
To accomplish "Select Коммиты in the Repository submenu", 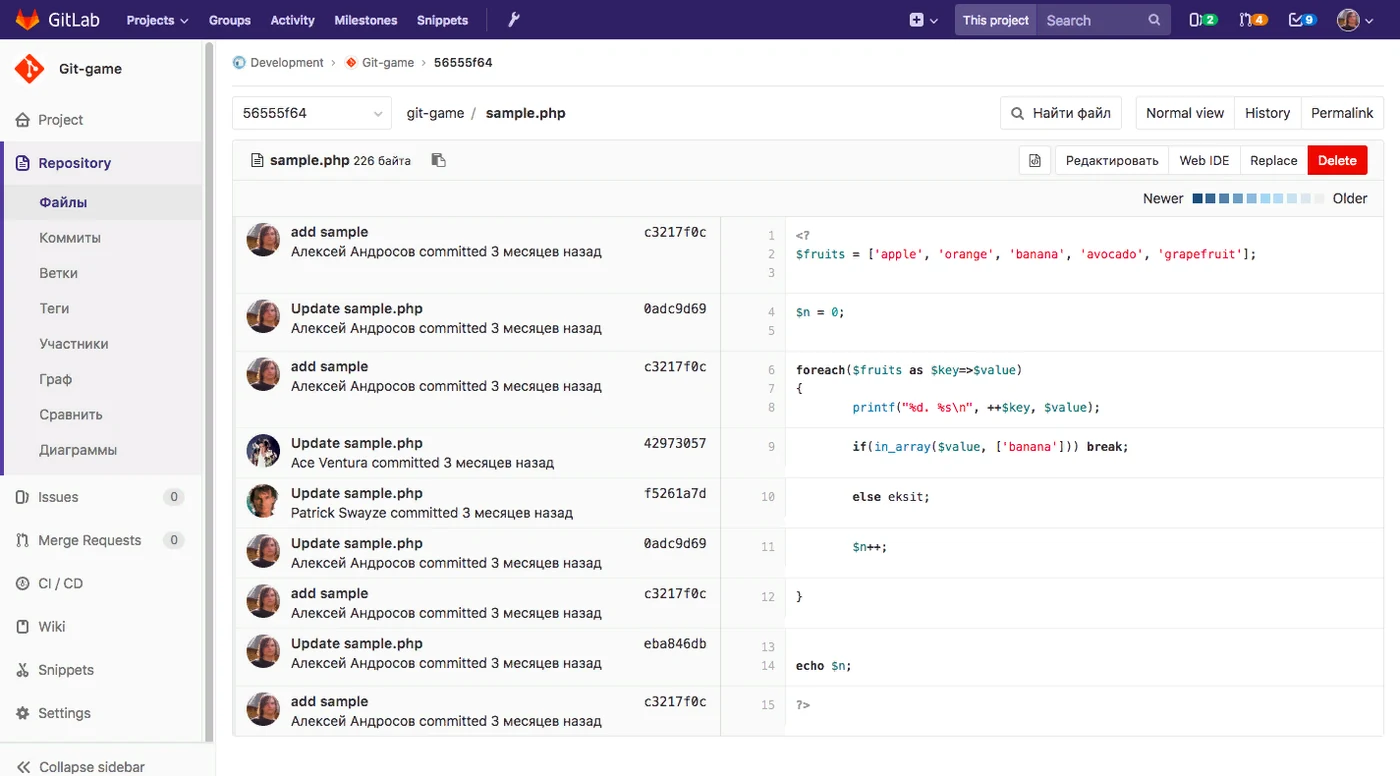I will [x=70, y=238].
